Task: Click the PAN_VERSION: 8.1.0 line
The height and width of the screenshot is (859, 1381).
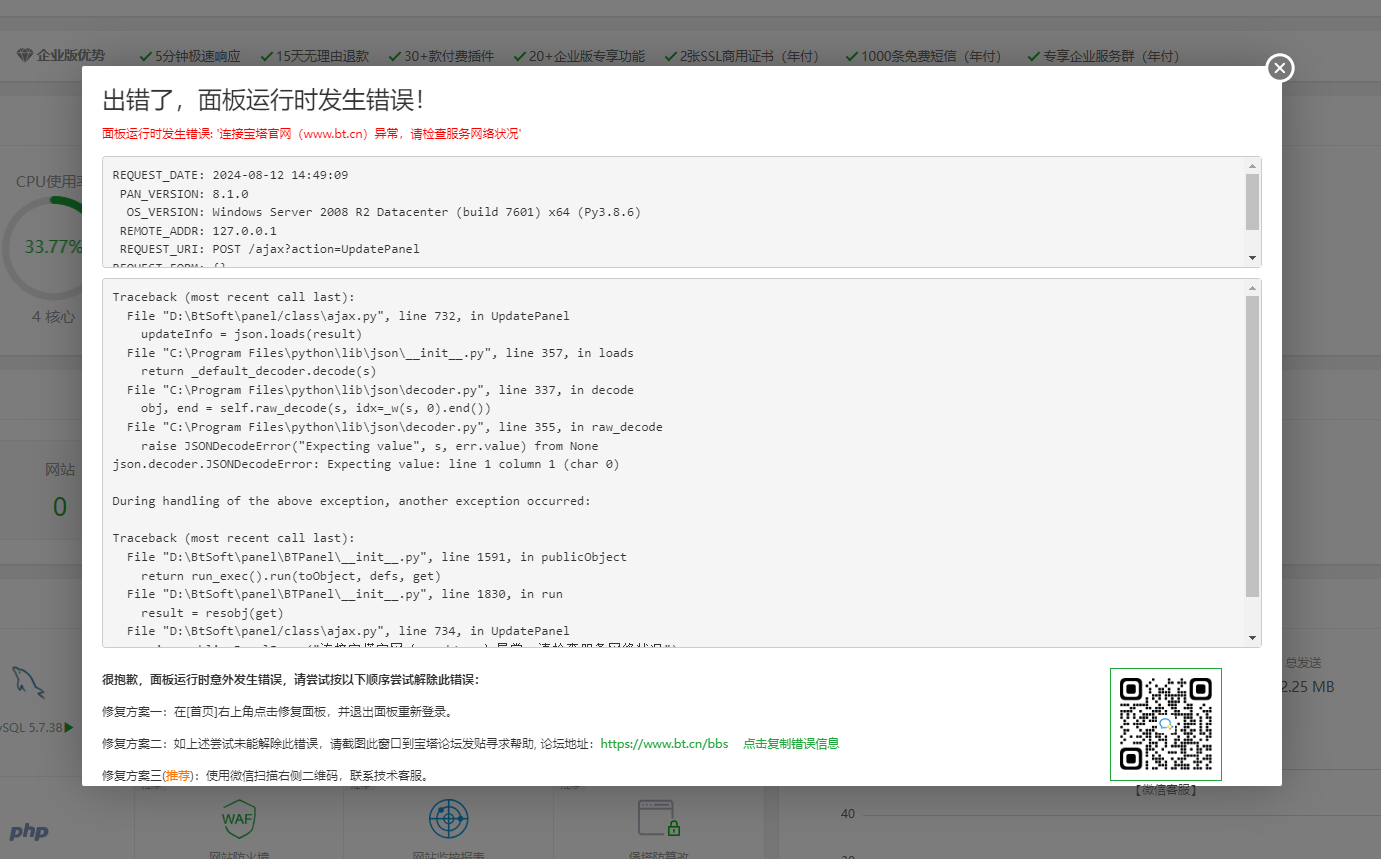Action: 184,193
